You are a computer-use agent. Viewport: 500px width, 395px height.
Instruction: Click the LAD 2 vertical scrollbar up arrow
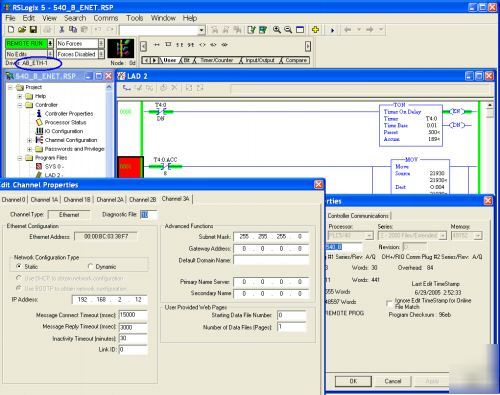[x=489, y=105]
